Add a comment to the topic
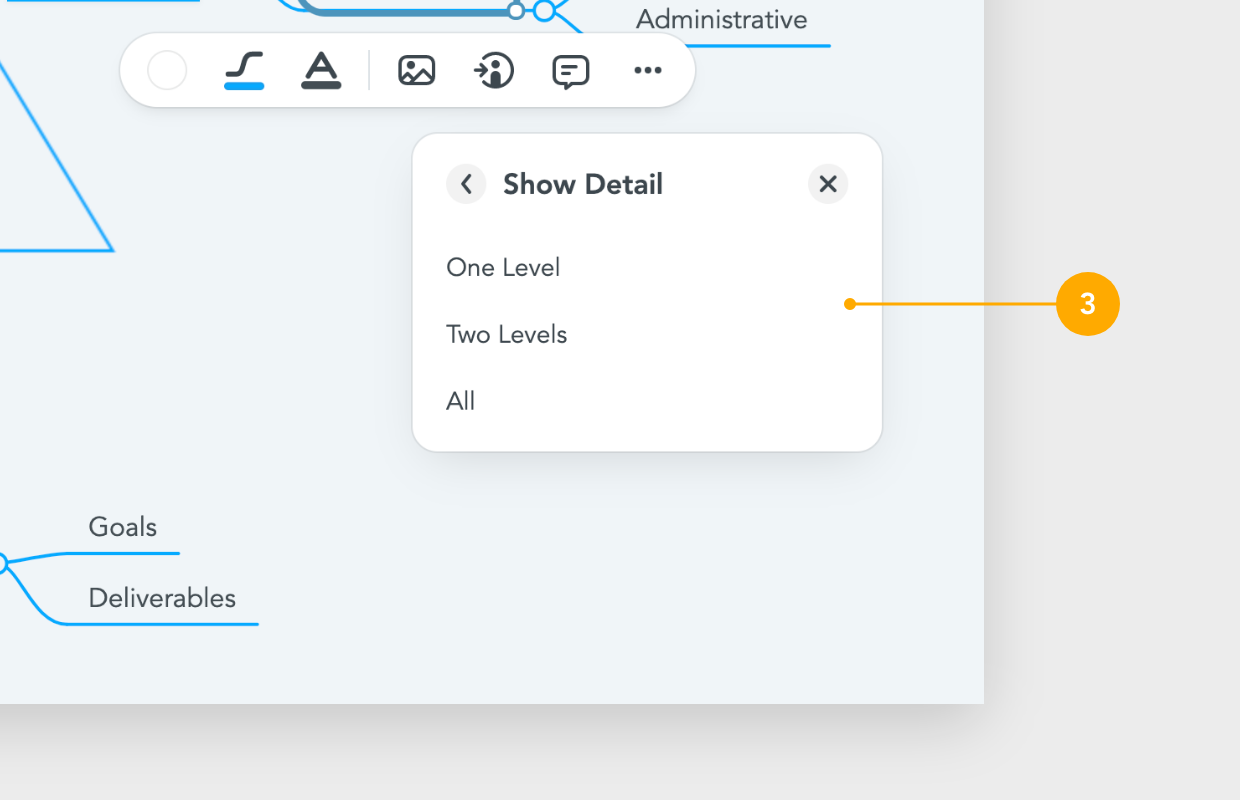 click(571, 70)
